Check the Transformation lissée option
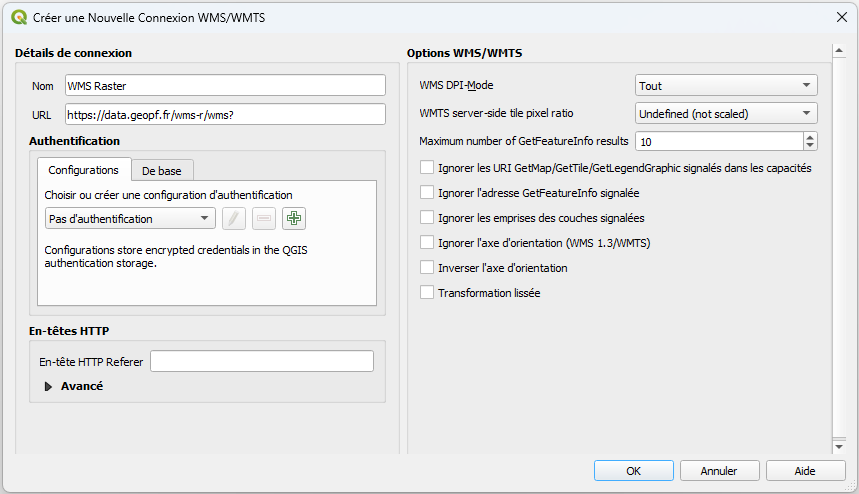The width and height of the screenshot is (859, 494). point(427,292)
